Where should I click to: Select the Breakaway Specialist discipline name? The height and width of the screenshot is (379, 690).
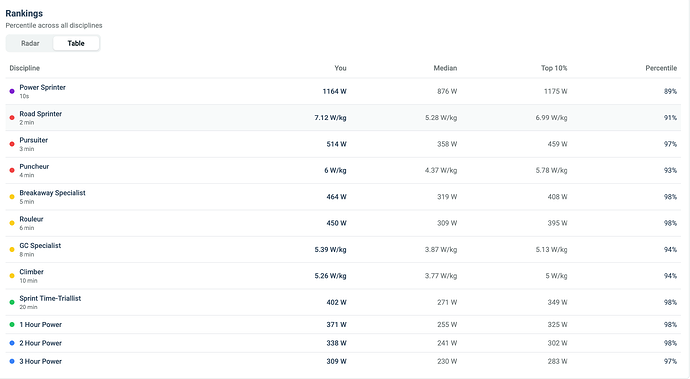click(52, 193)
